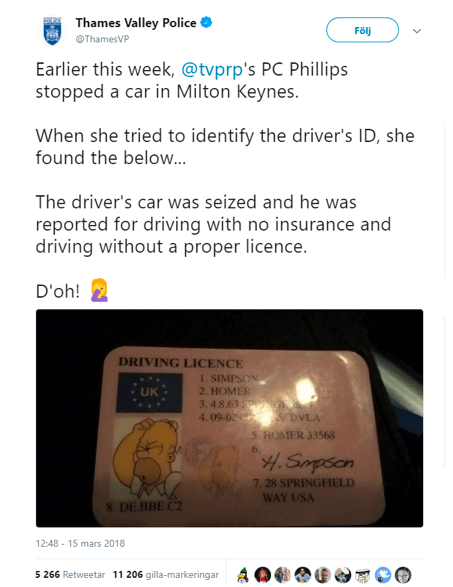This screenshot has width=453, height=587.
Task: Open the @ThamesVP handle link
Action: (102, 39)
